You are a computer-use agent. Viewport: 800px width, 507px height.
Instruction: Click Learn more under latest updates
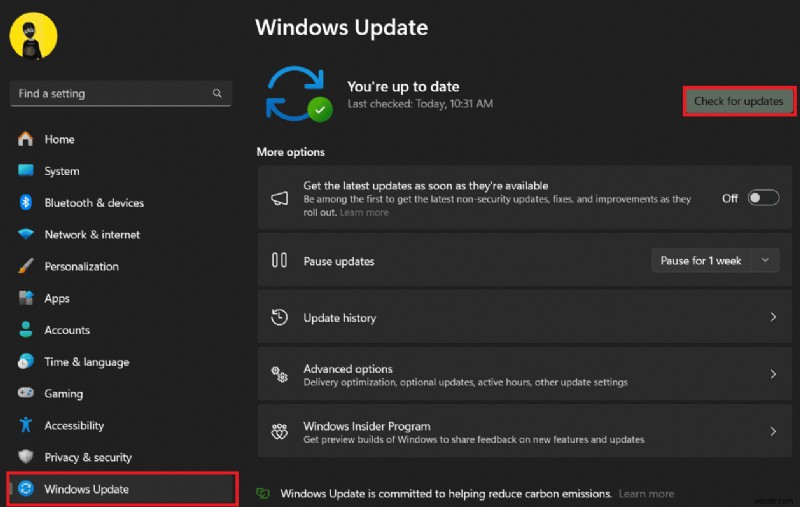pos(364,213)
